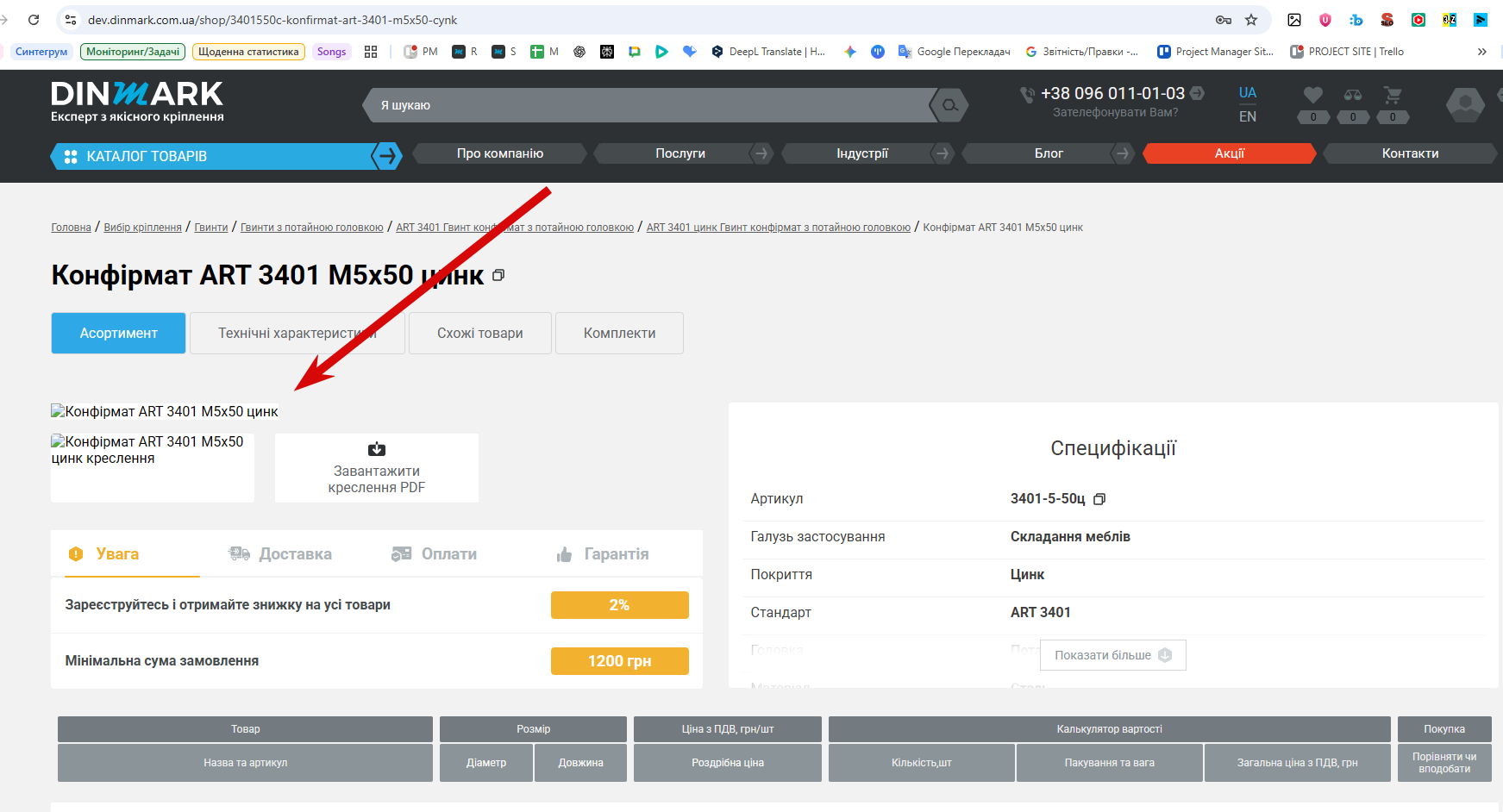Select the Схожі товари tab
This screenshot has width=1503, height=812.
480,333
